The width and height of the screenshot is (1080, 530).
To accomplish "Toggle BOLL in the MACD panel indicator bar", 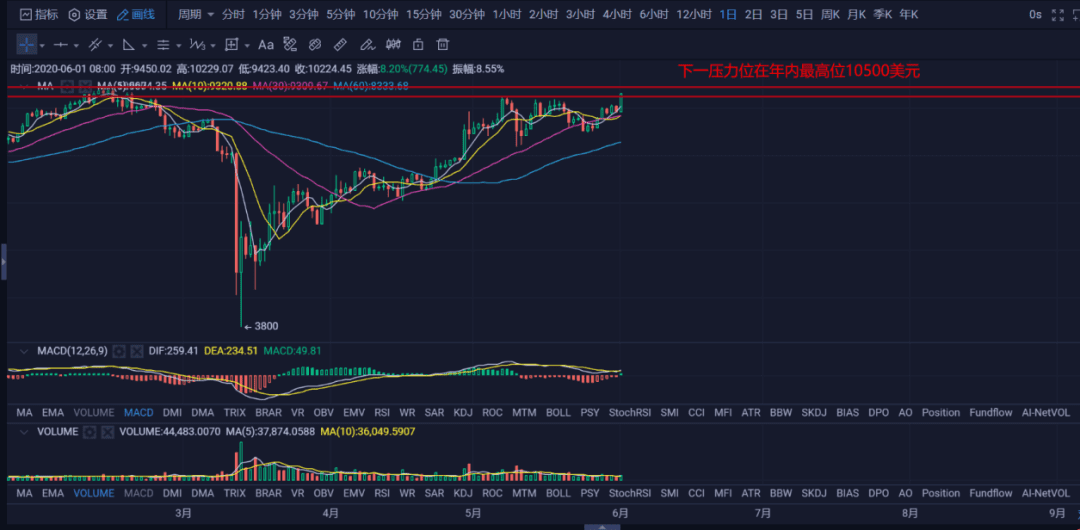I will coord(558,413).
